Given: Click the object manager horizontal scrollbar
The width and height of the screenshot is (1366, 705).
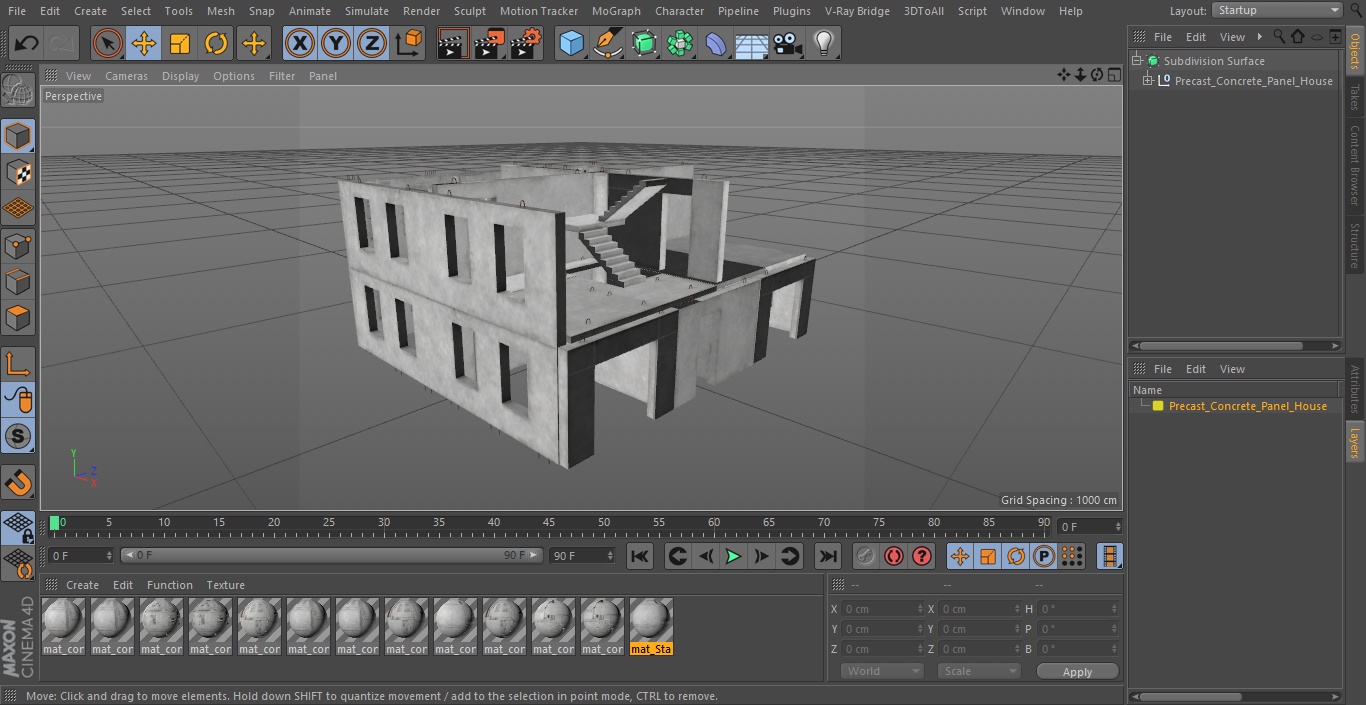Looking at the screenshot, I should [1220, 346].
